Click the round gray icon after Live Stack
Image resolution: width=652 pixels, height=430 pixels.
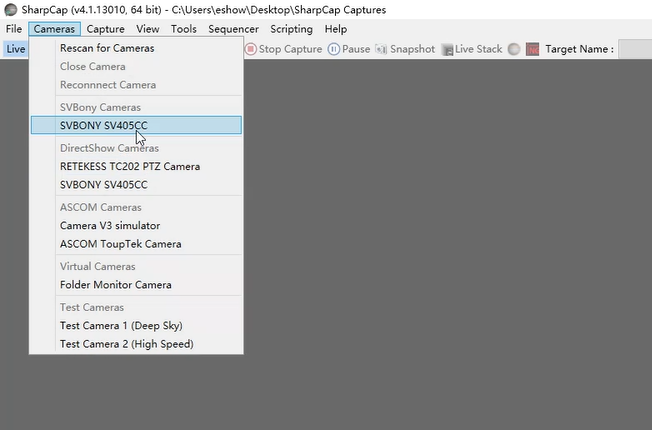click(514, 49)
